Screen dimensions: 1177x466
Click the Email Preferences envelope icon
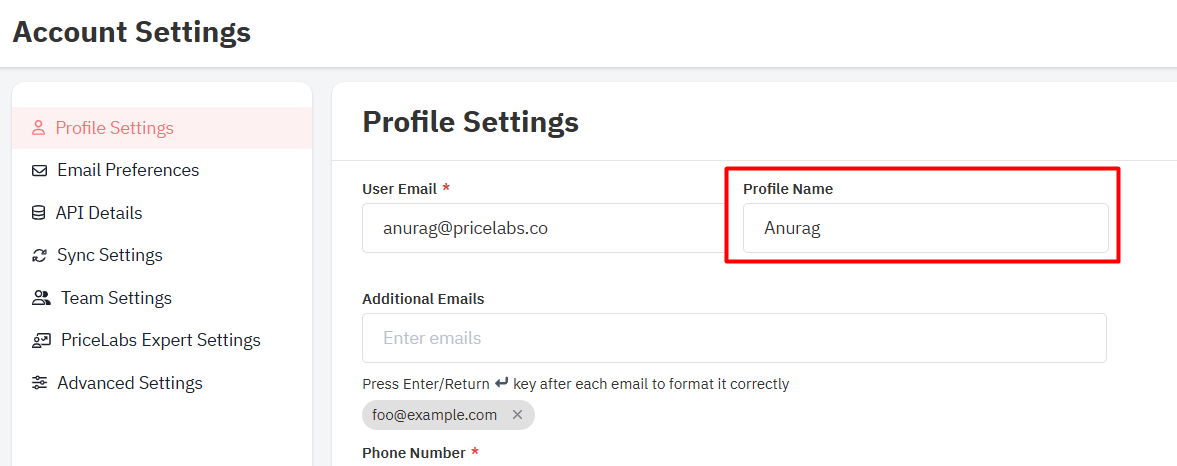[39, 170]
